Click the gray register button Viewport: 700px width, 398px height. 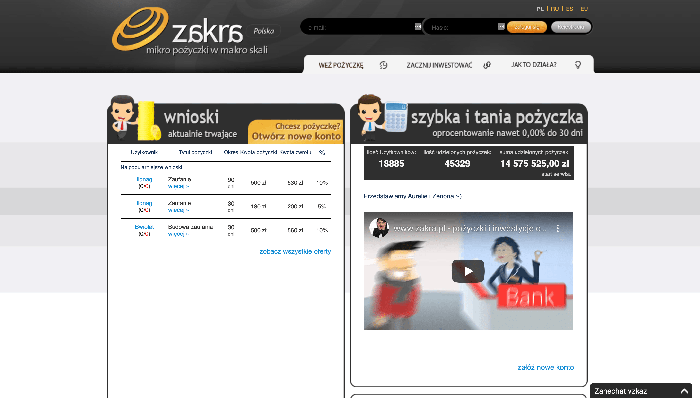571,27
